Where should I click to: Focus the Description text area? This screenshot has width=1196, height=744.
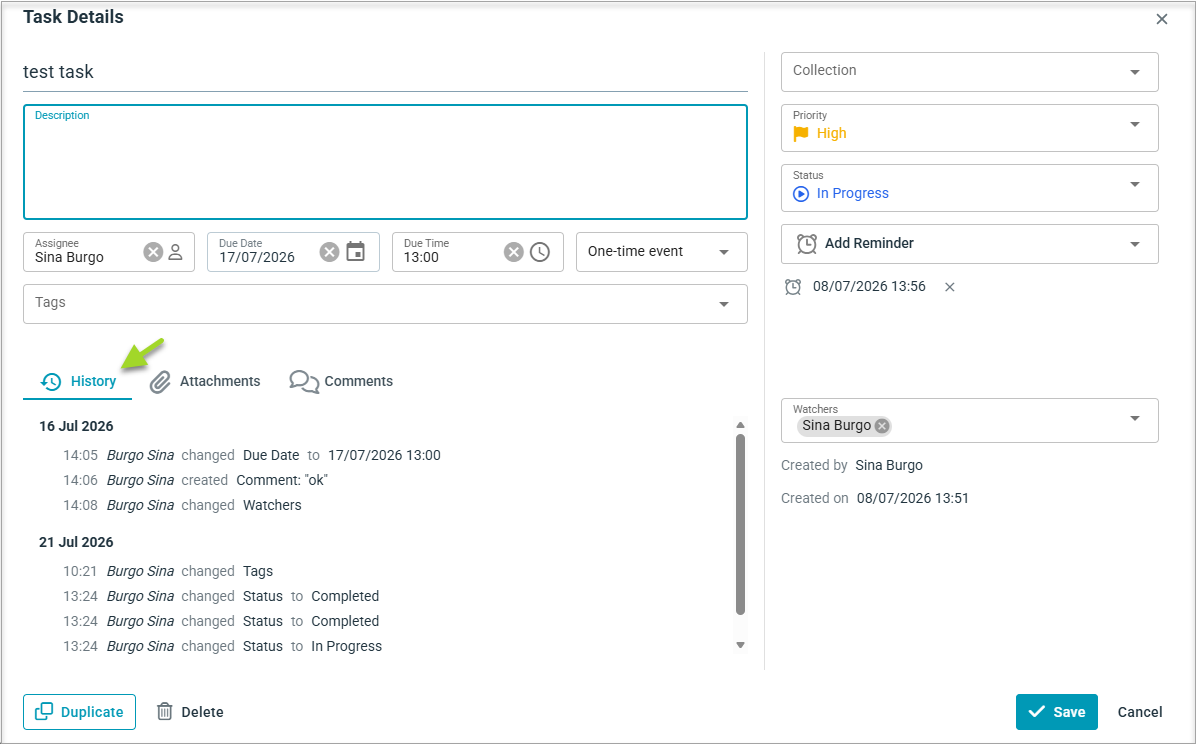click(x=385, y=162)
